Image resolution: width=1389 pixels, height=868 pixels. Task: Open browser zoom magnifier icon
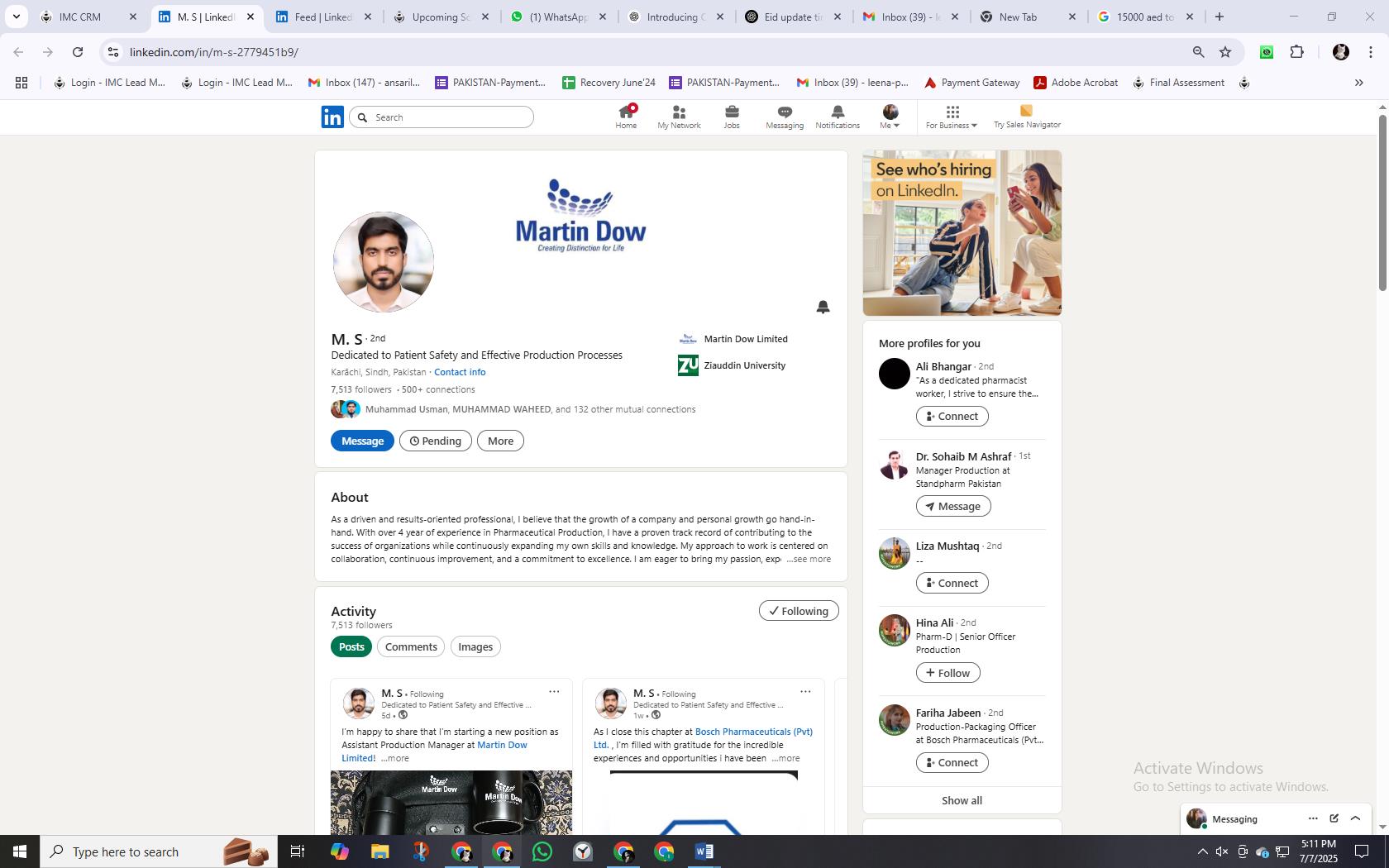[1198, 52]
